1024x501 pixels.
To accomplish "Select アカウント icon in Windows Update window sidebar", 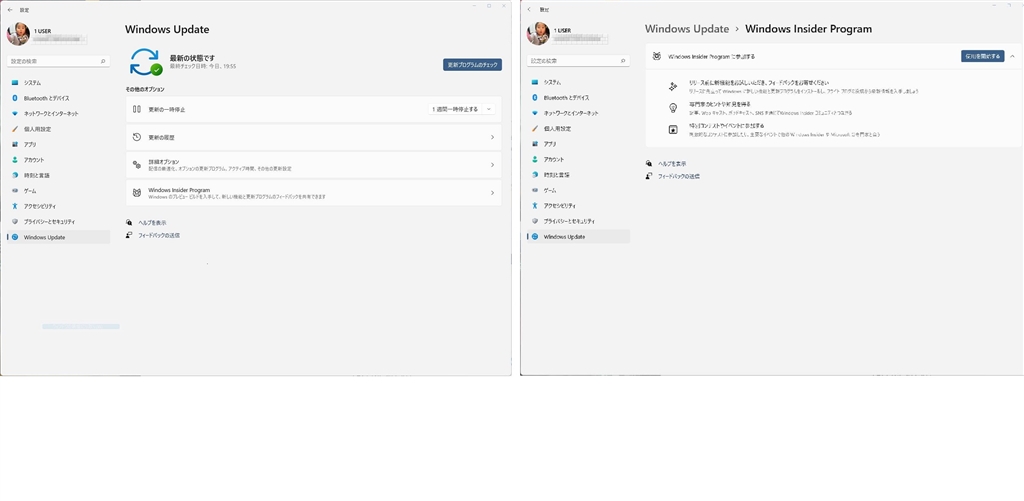I will coord(15,160).
